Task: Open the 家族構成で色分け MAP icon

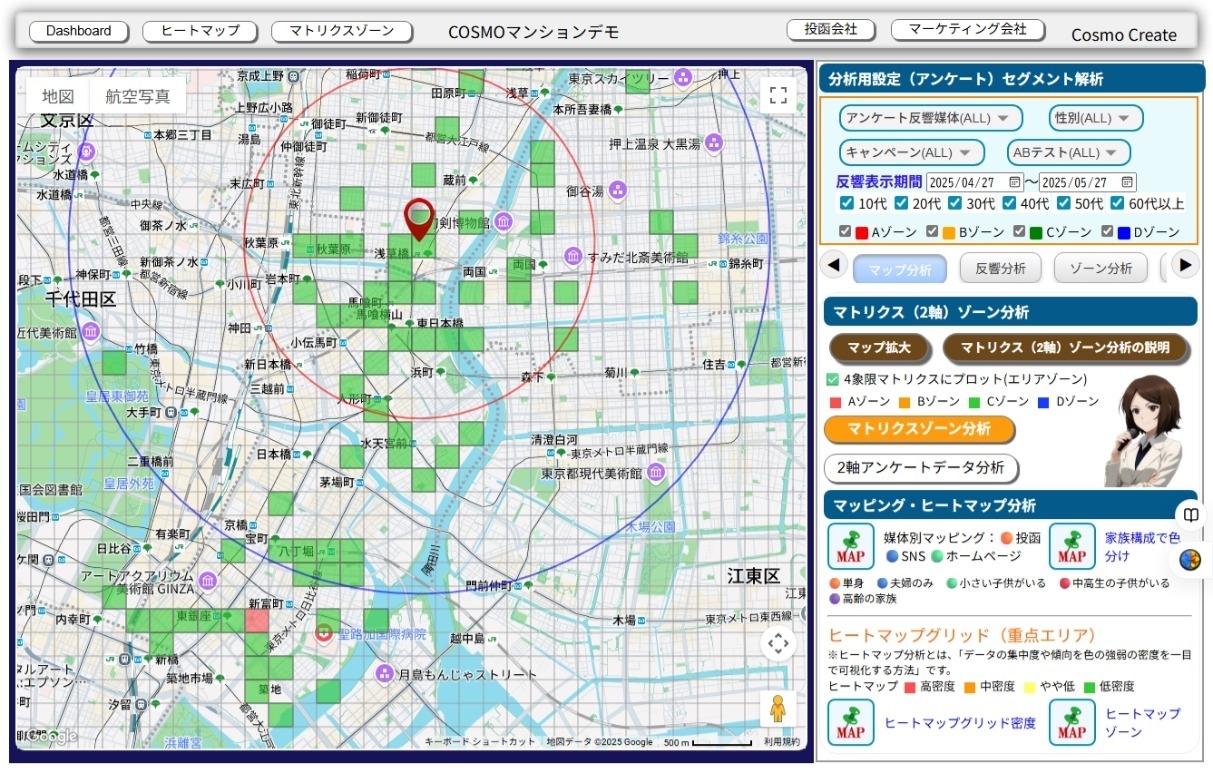Action: point(1072,546)
